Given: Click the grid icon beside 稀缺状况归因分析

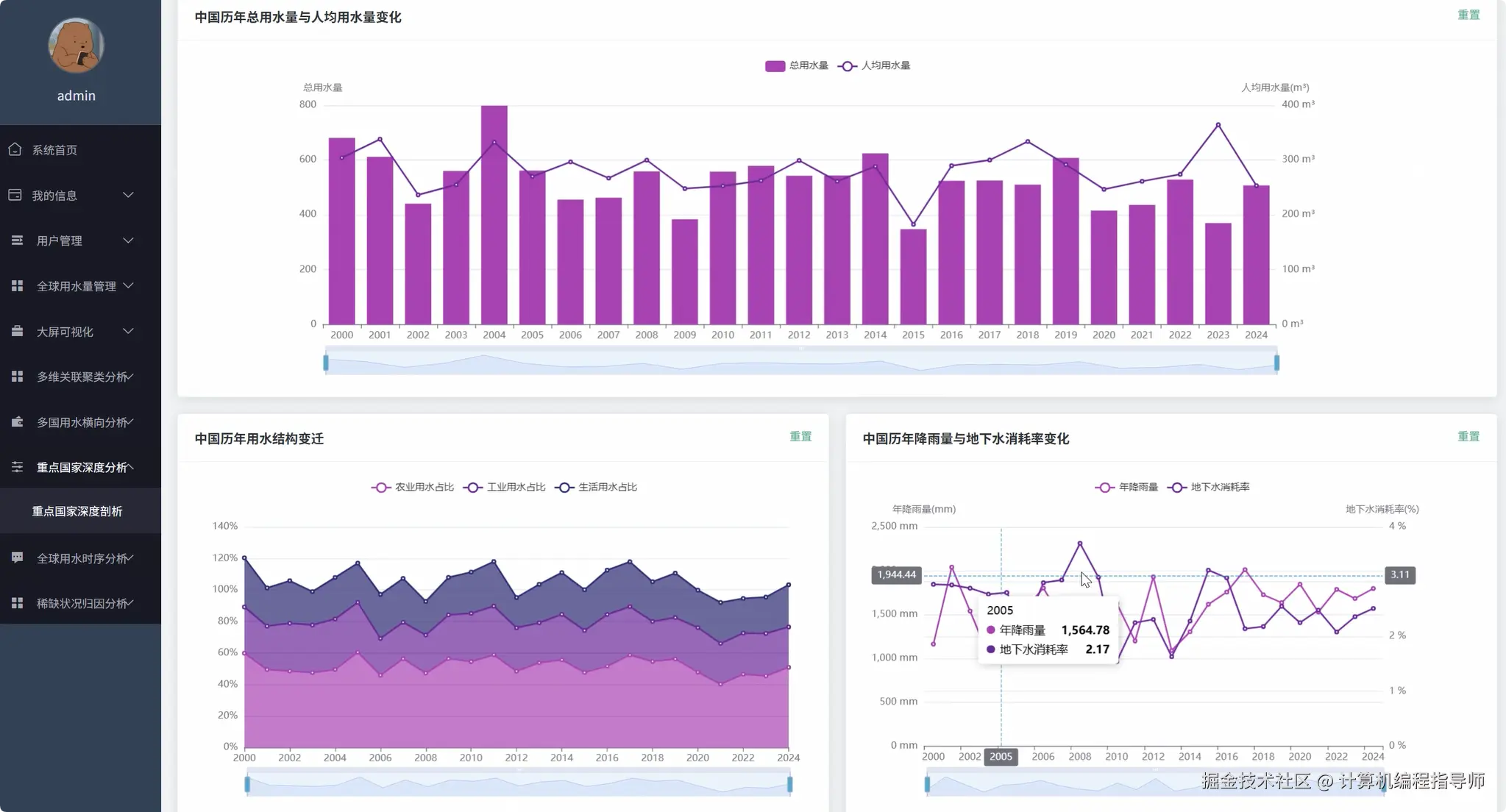Looking at the screenshot, I should click(x=17, y=603).
